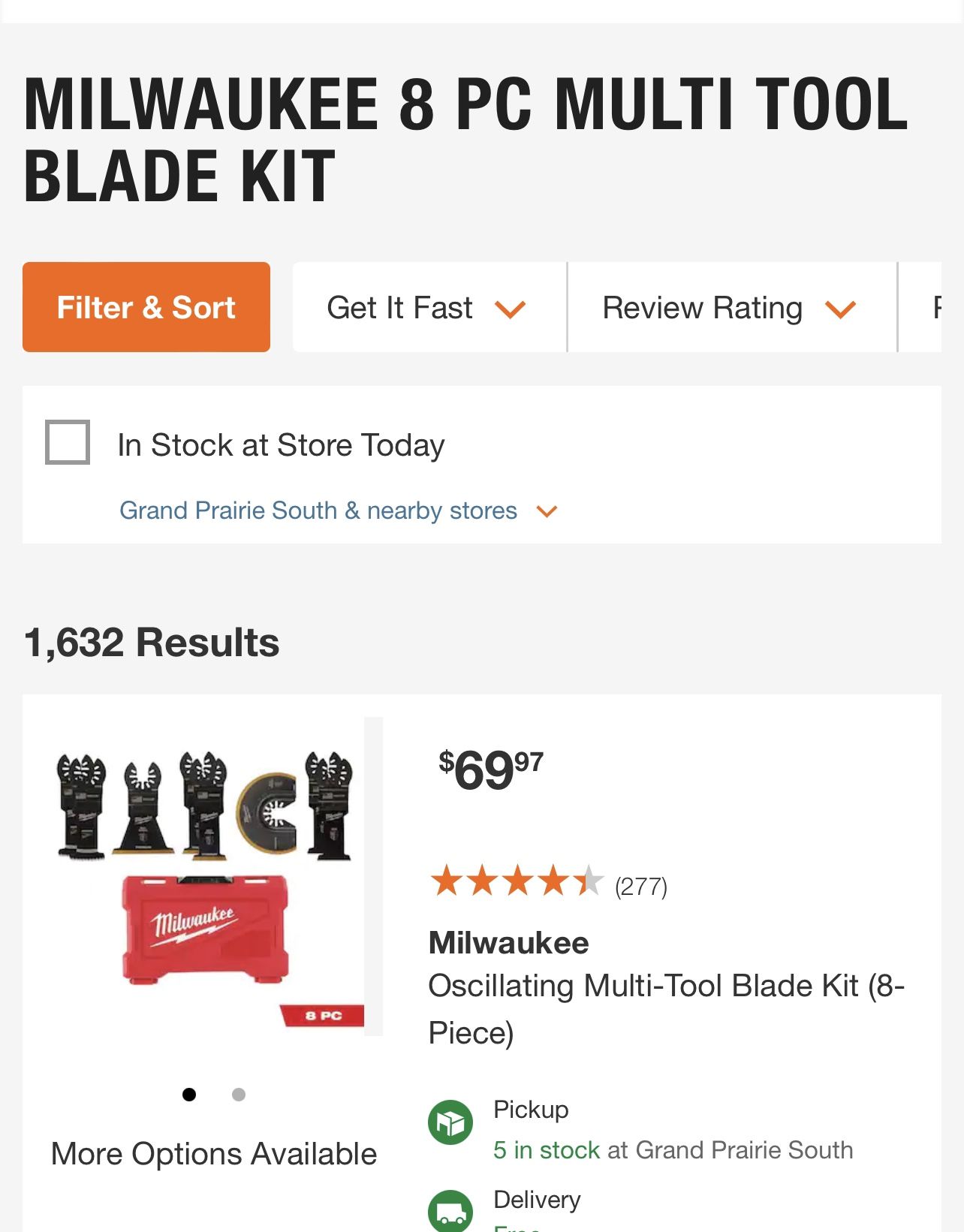
Task: Click the green Delivery truck icon
Action: [x=450, y=1212]
